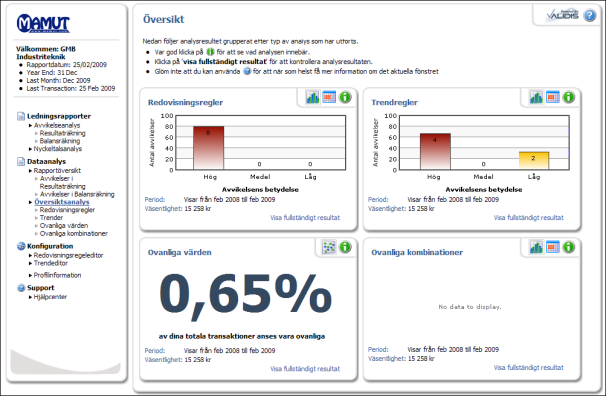
Task: Click the red Hög bar in Redovisningsregler chart
Action: tap(209, 148)
